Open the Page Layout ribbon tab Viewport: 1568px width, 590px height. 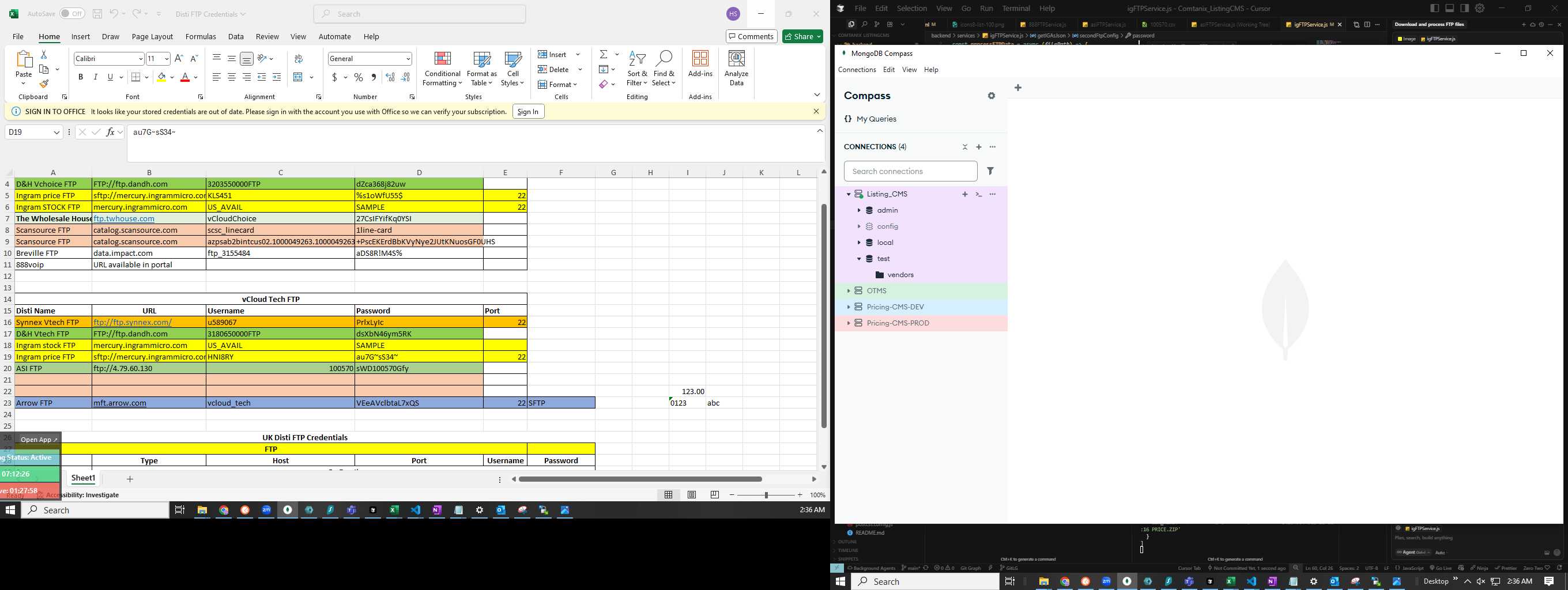pyautogui.click(x=152, y=36)
